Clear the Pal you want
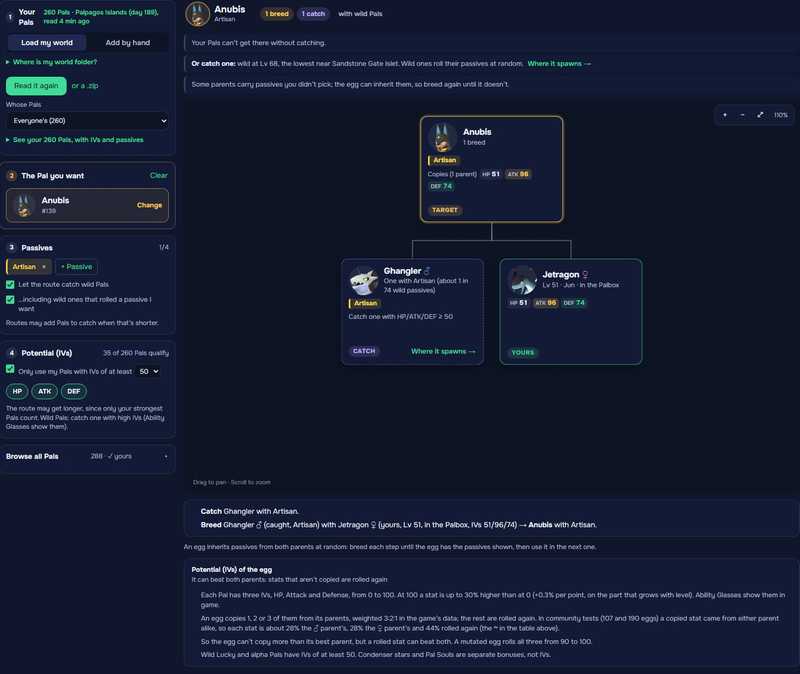This screenshot has height=674, width=800. point(159,176)
